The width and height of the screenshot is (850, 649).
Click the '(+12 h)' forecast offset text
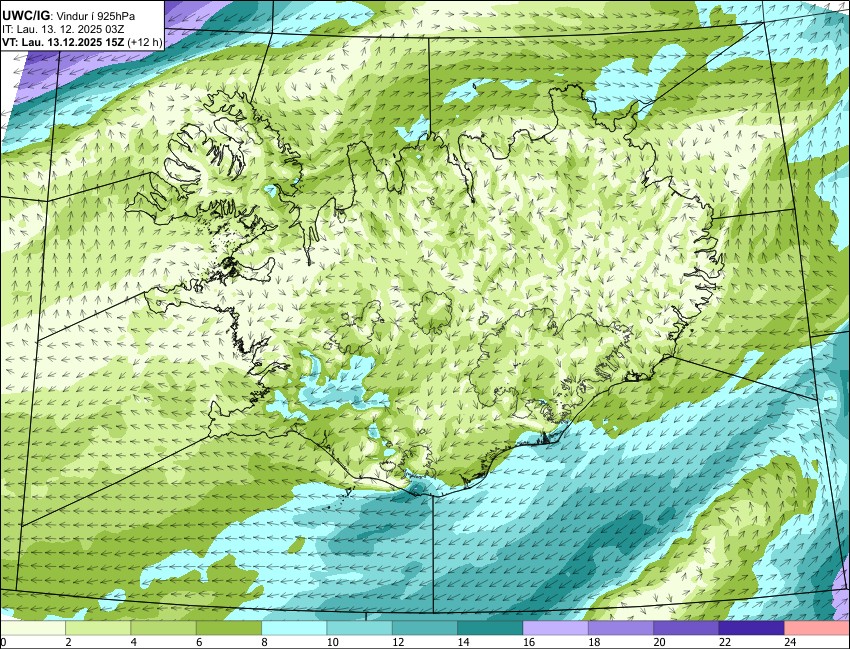pos(144,43)
